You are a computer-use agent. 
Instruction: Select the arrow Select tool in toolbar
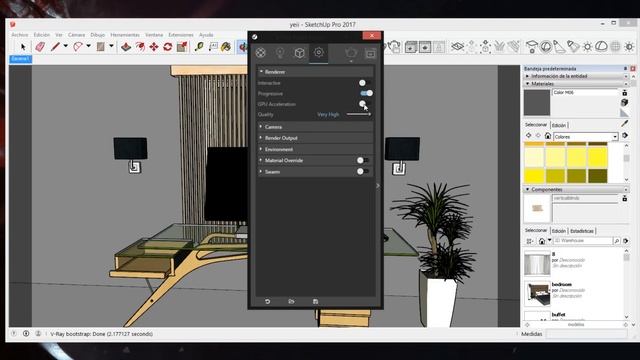coord(23,47)
